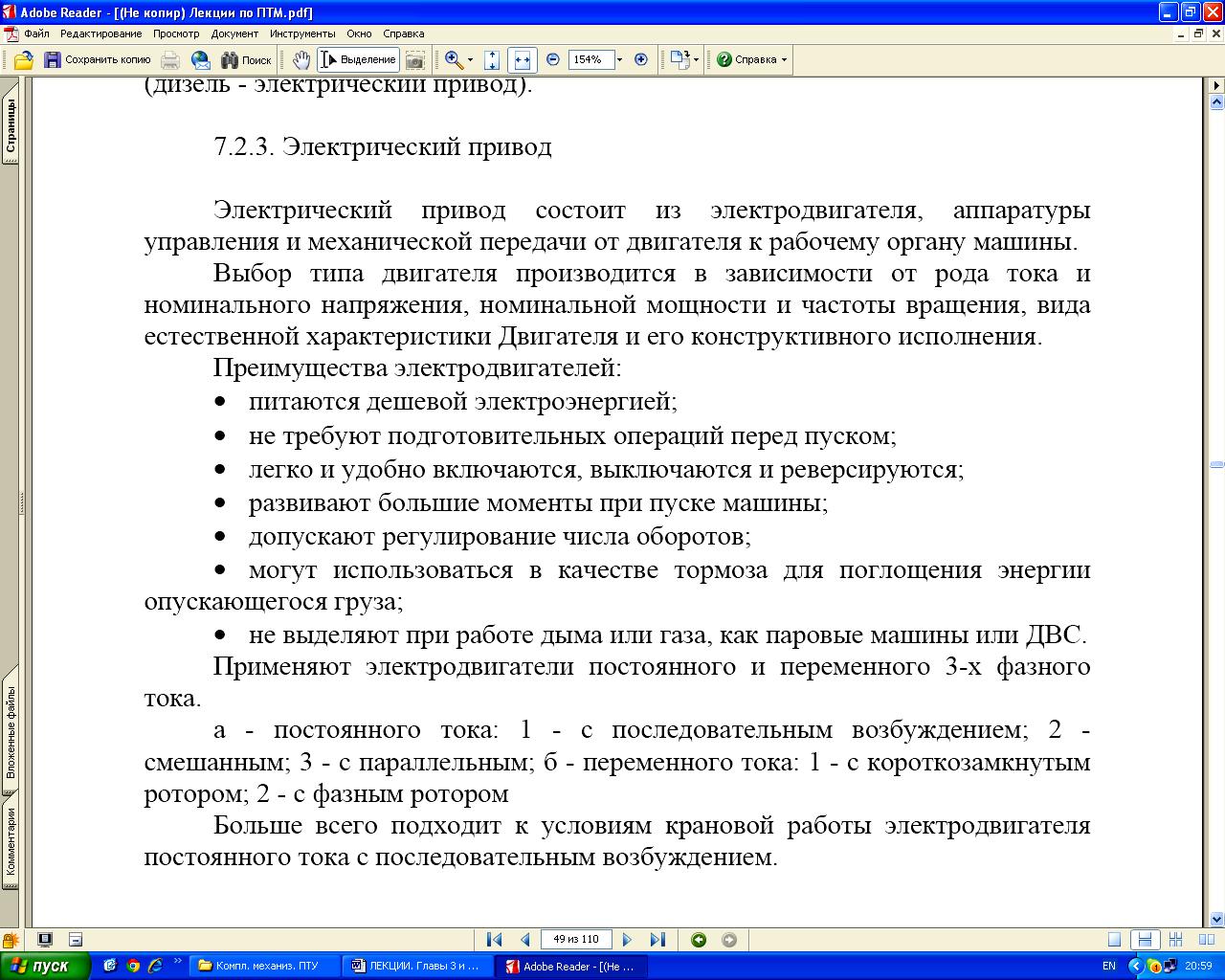This screenshot has height=980, width=1225.
Task: Select the Snapshot camera tool
Action: pos(414,59)
